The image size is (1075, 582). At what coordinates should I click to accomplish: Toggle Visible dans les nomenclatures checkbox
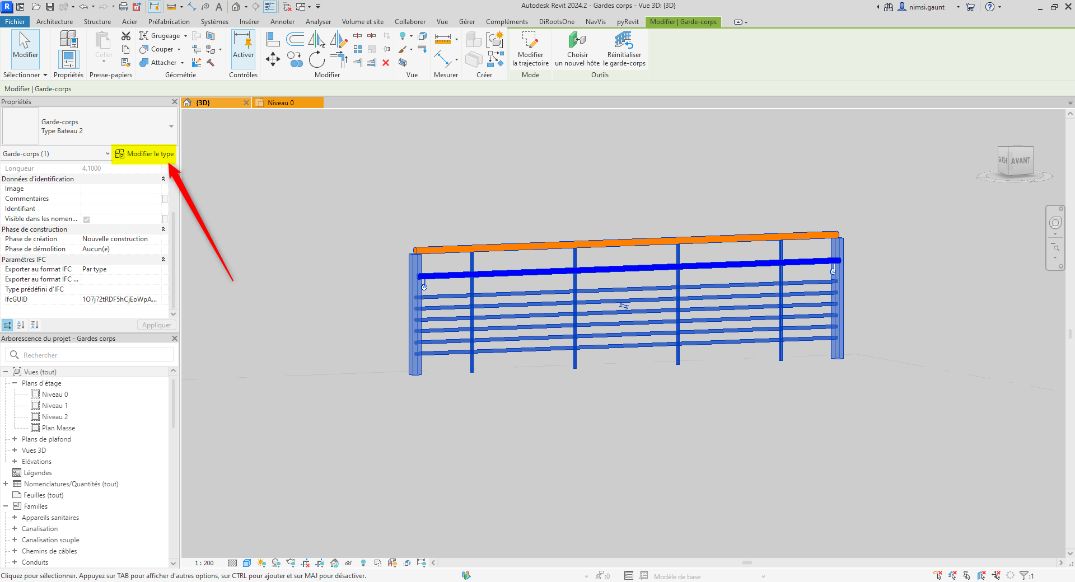pyautogui.click(x=87, y=219)
